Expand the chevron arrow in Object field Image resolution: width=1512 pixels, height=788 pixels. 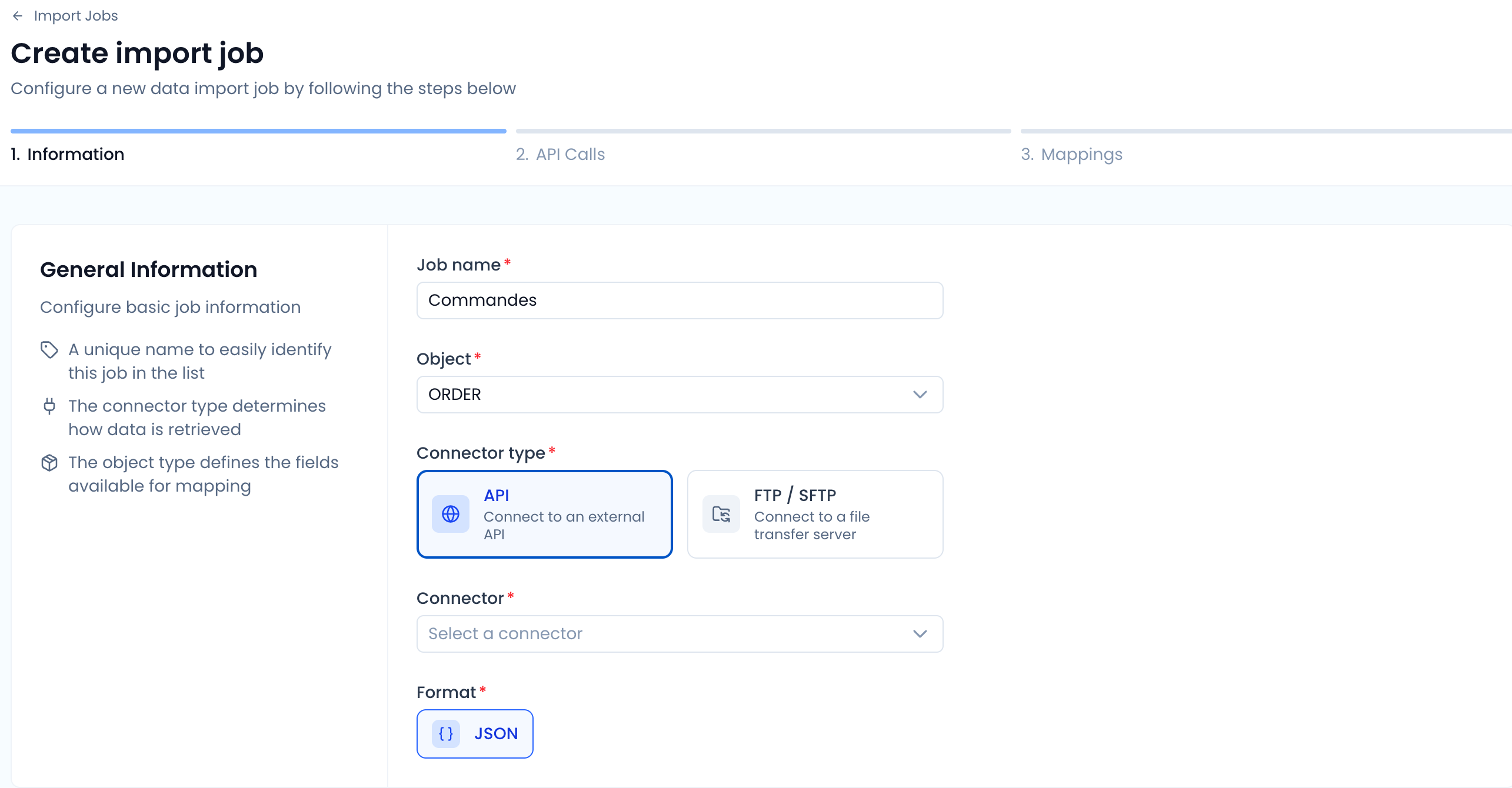(x=920, y=394)
